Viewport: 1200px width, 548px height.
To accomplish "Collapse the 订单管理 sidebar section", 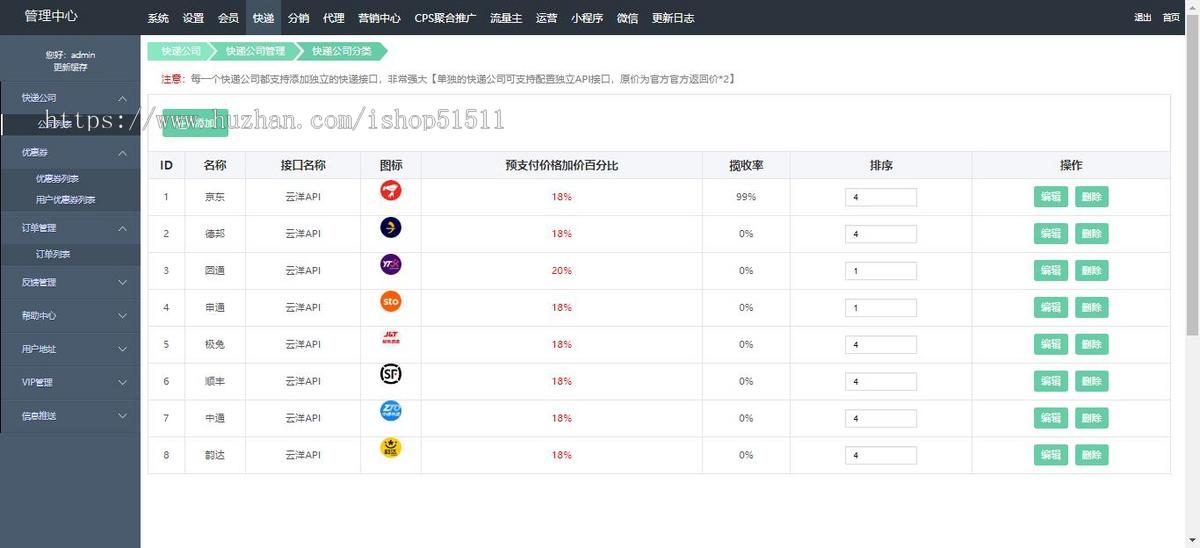I will coord(70,228).
